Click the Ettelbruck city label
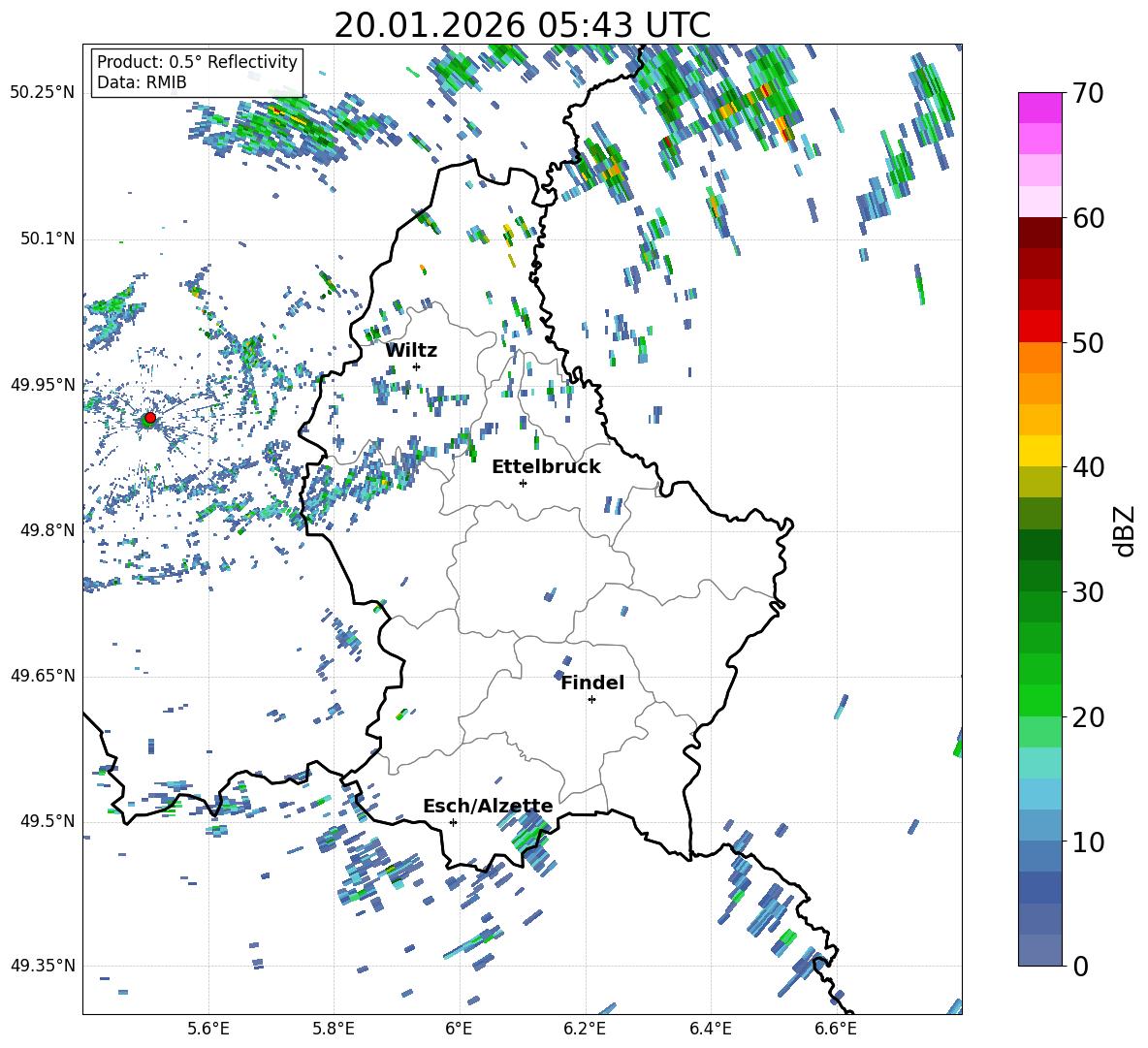This screenshot has width=1148, height=1048. pyautogui.click(x=546, y=467)
